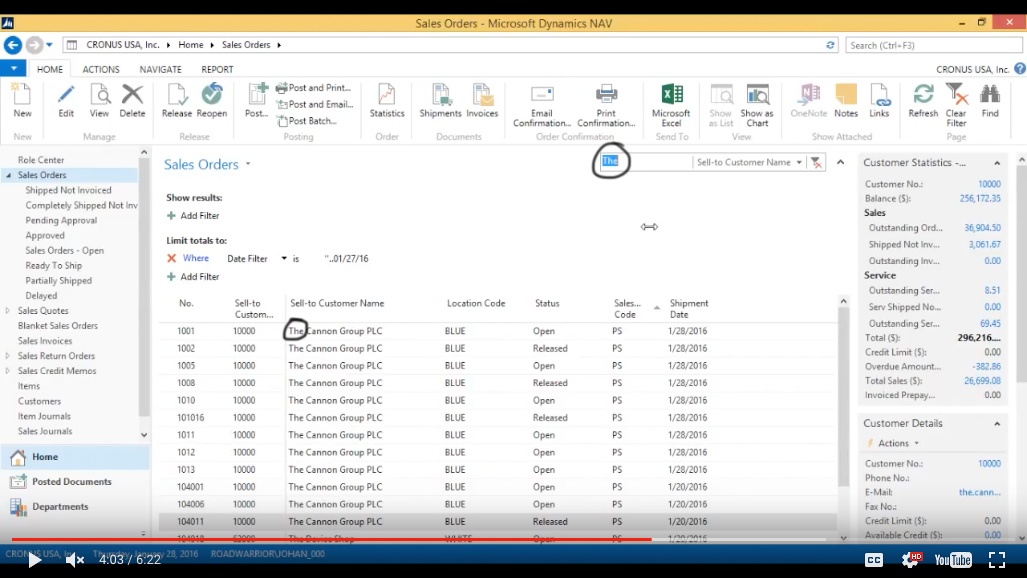Clear the quick filter funnel icon
The image size is (1027, 578).
(x=816, y=163)
